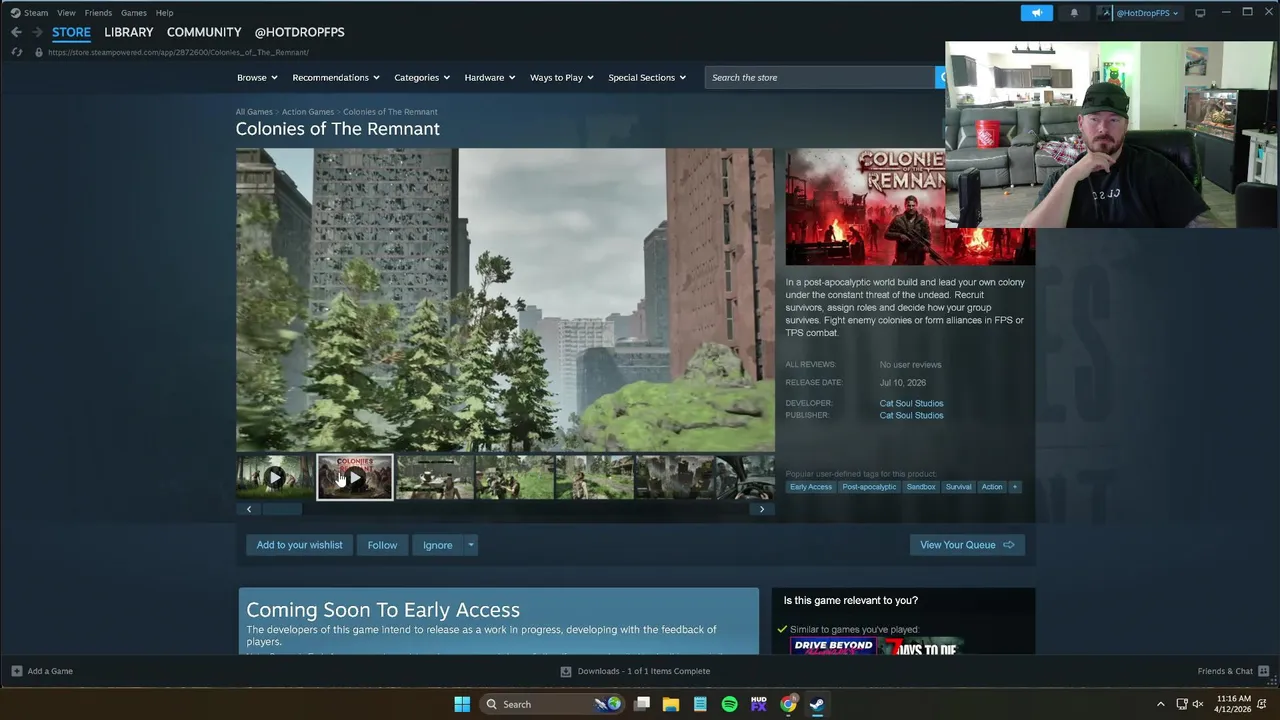Play the selected second trailer thumbnail
Viewport: 1280px width, 720px height.
(x=355, y=477)
